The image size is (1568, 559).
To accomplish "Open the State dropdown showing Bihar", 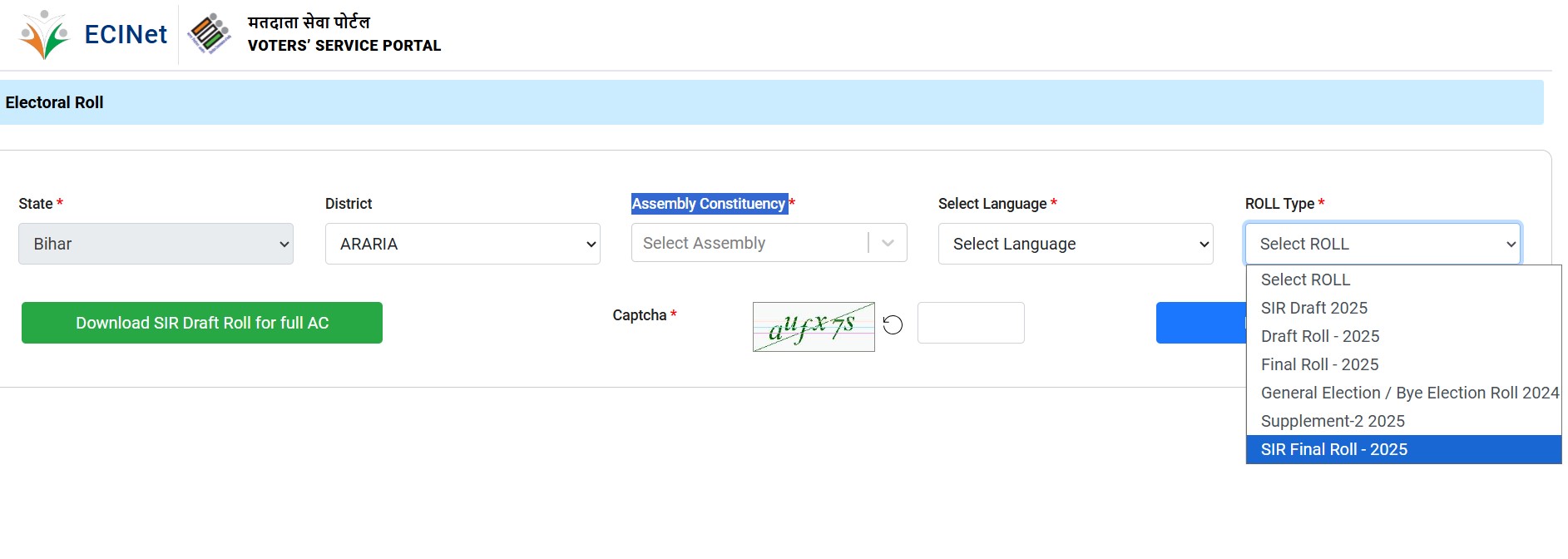I will coord(156,244).
